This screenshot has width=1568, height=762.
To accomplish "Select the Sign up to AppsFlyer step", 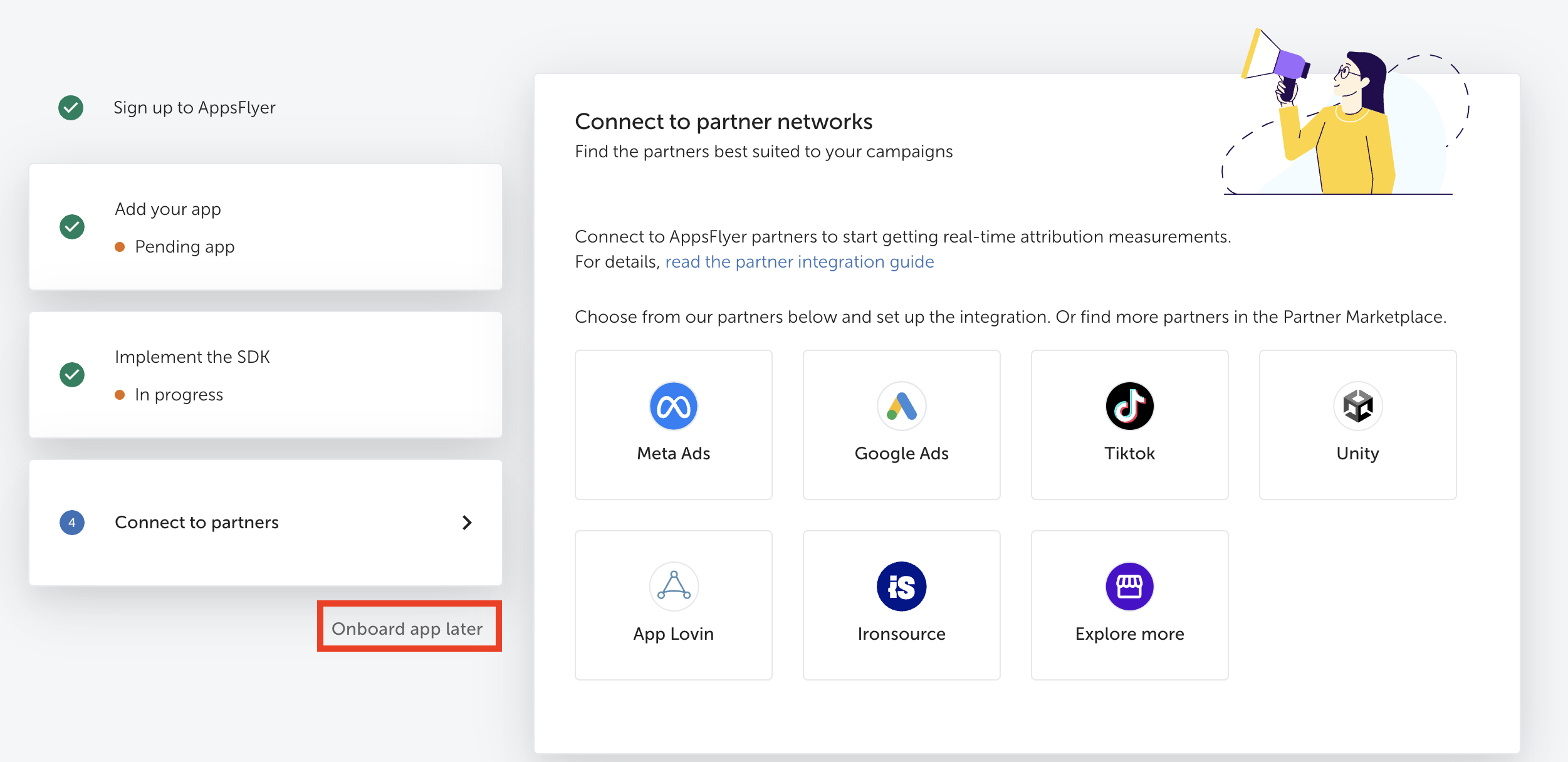I will [x=194, y=108].
